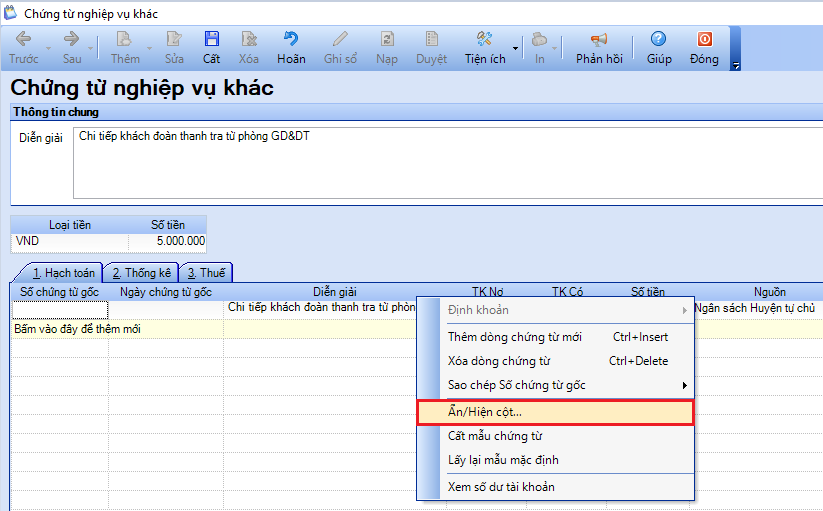823x511 pixels.
Task: Open toolbar overflow options arrow
Action: click(x=736, y=66)
